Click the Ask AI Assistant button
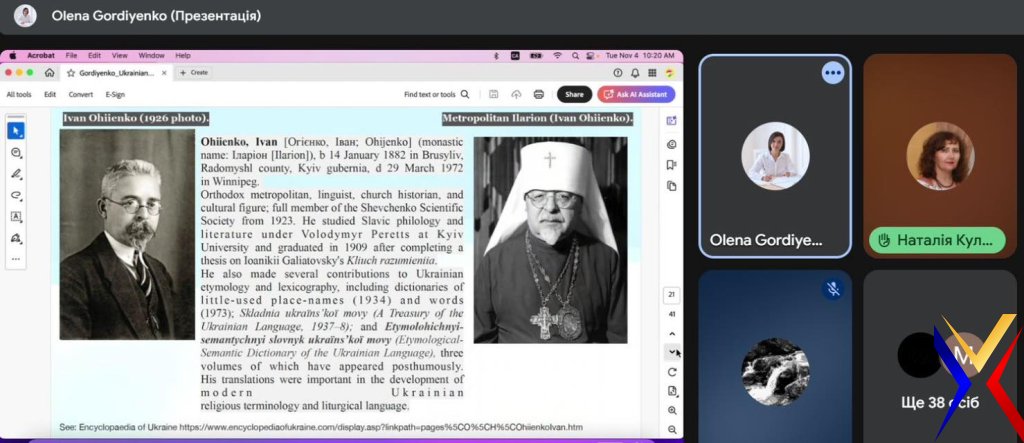The width and height of the screenshot is (1024, 443). pyautogui.click(x=636, y=94)
